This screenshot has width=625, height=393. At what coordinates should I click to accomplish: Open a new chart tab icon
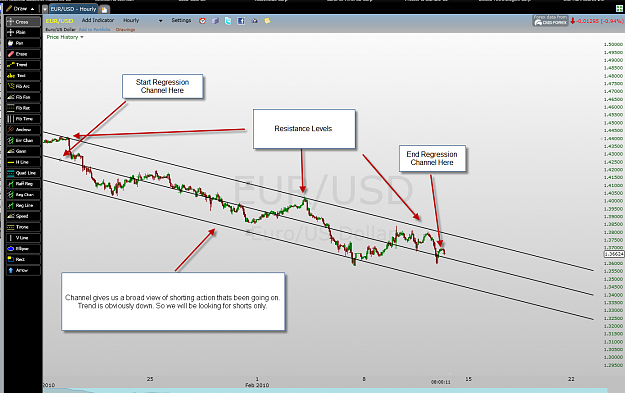tap(104, 9)
